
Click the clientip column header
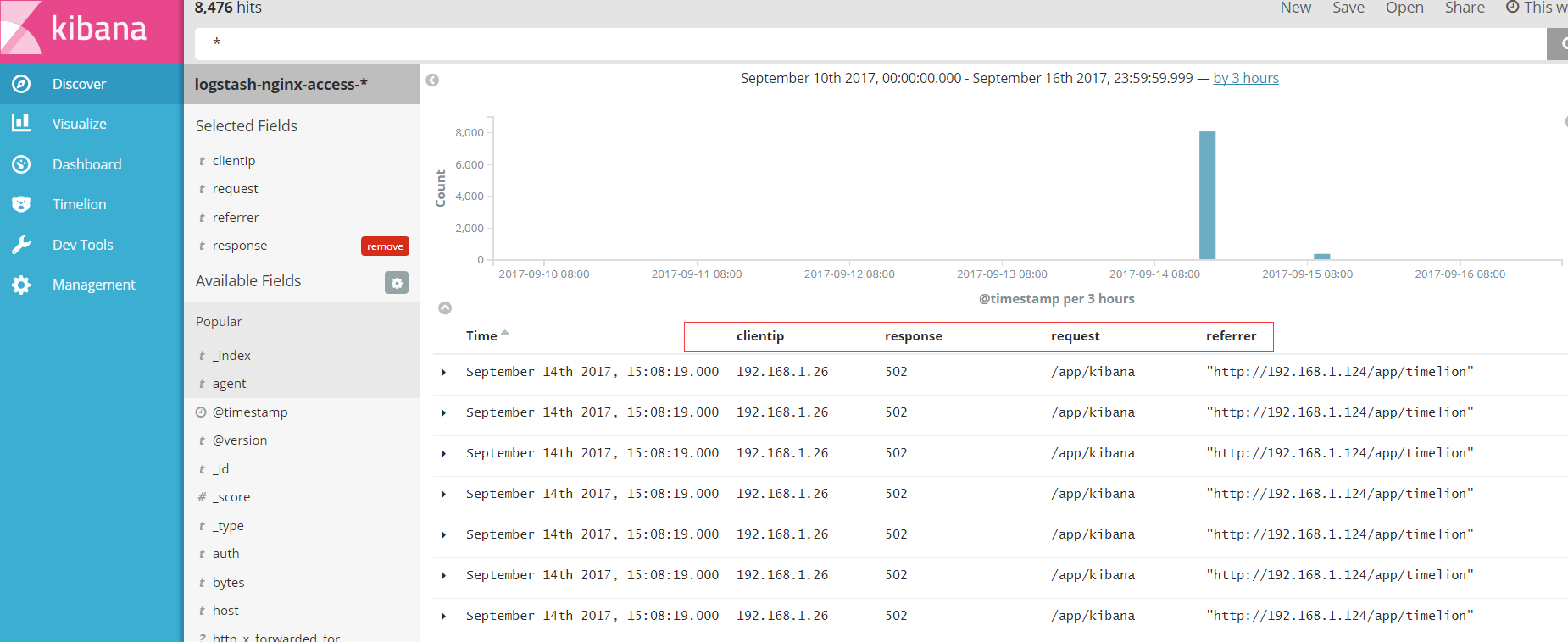[x=760, y=336]
